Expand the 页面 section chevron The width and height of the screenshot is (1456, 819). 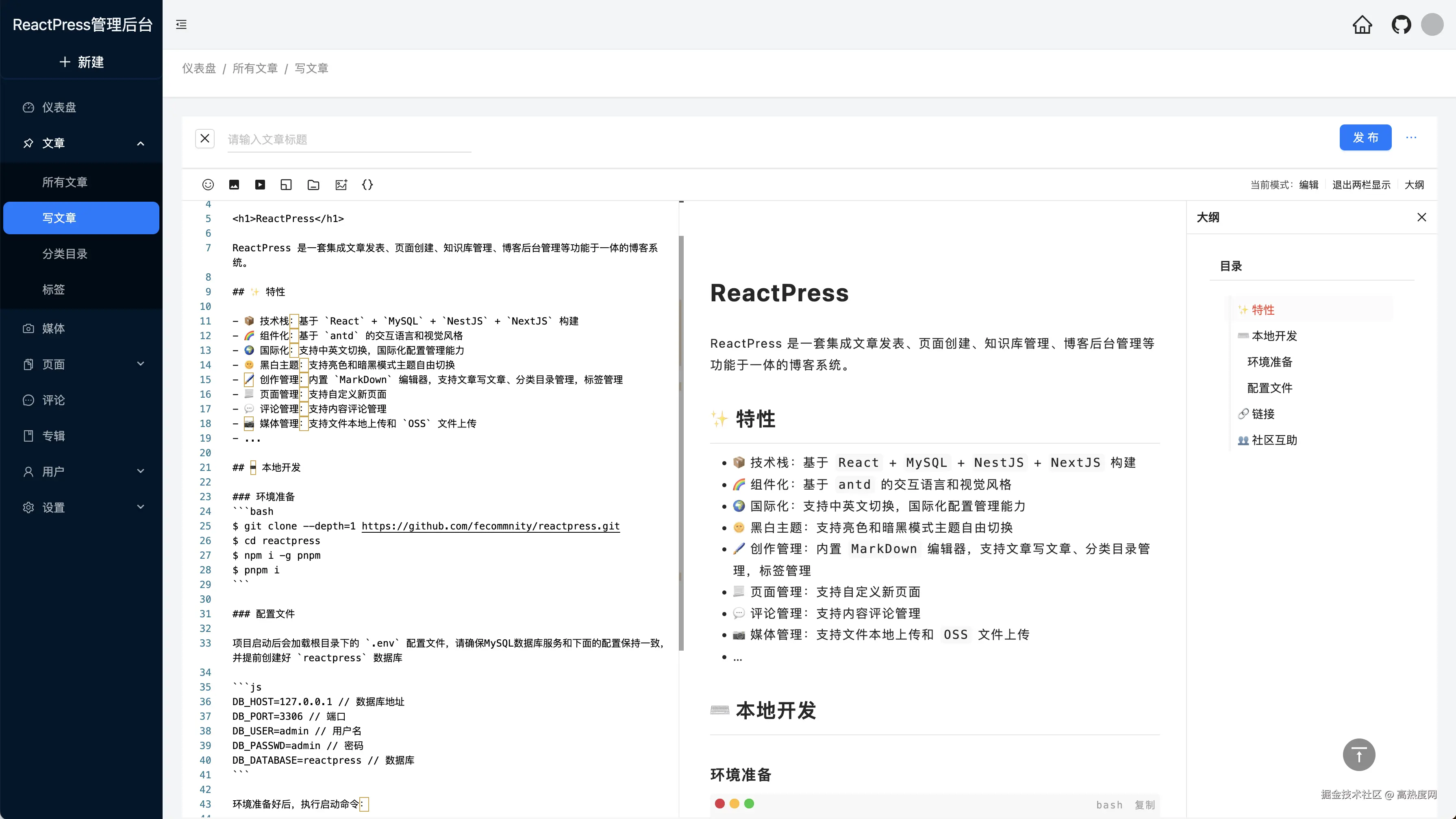141,364
